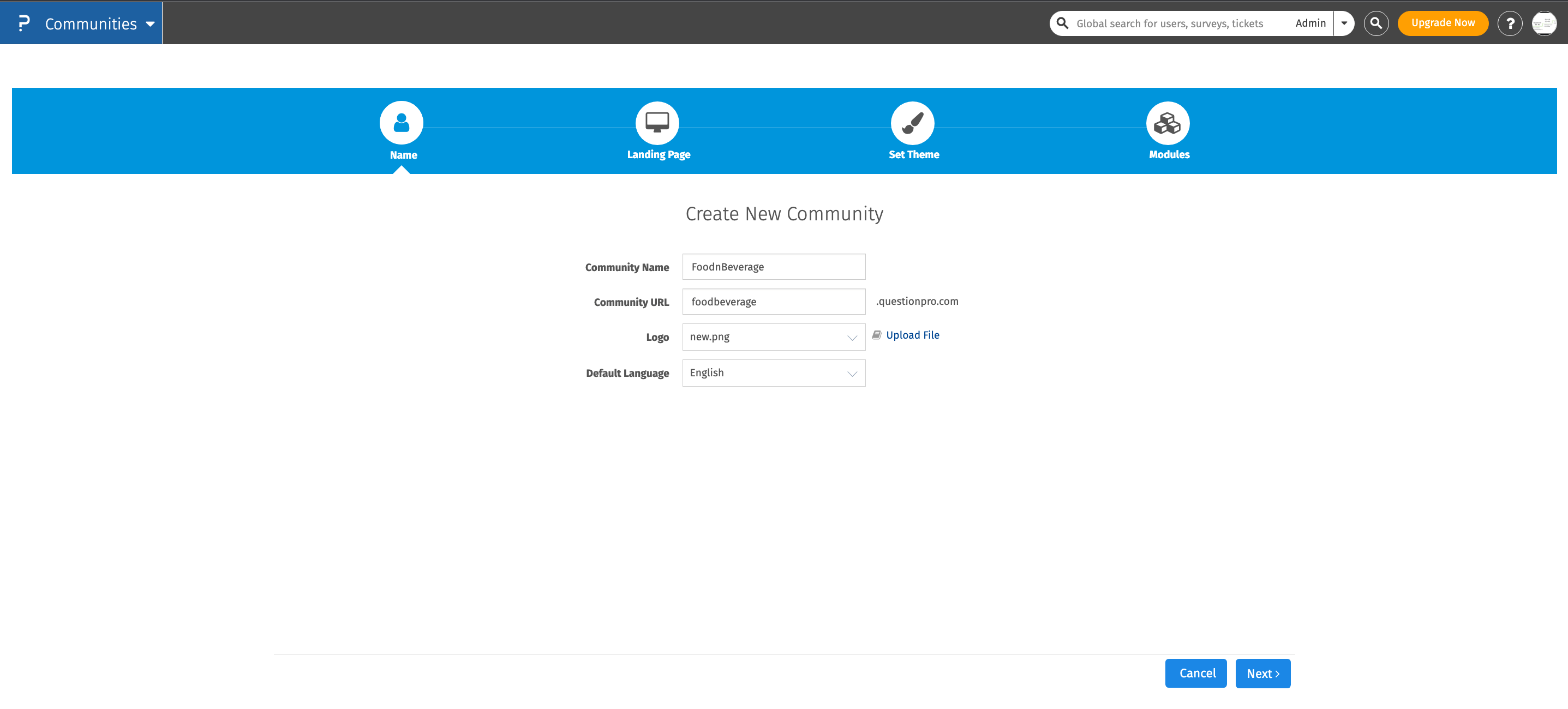Open the help question mark icon
1568x709 pixels.
(x=1510, y=22)
